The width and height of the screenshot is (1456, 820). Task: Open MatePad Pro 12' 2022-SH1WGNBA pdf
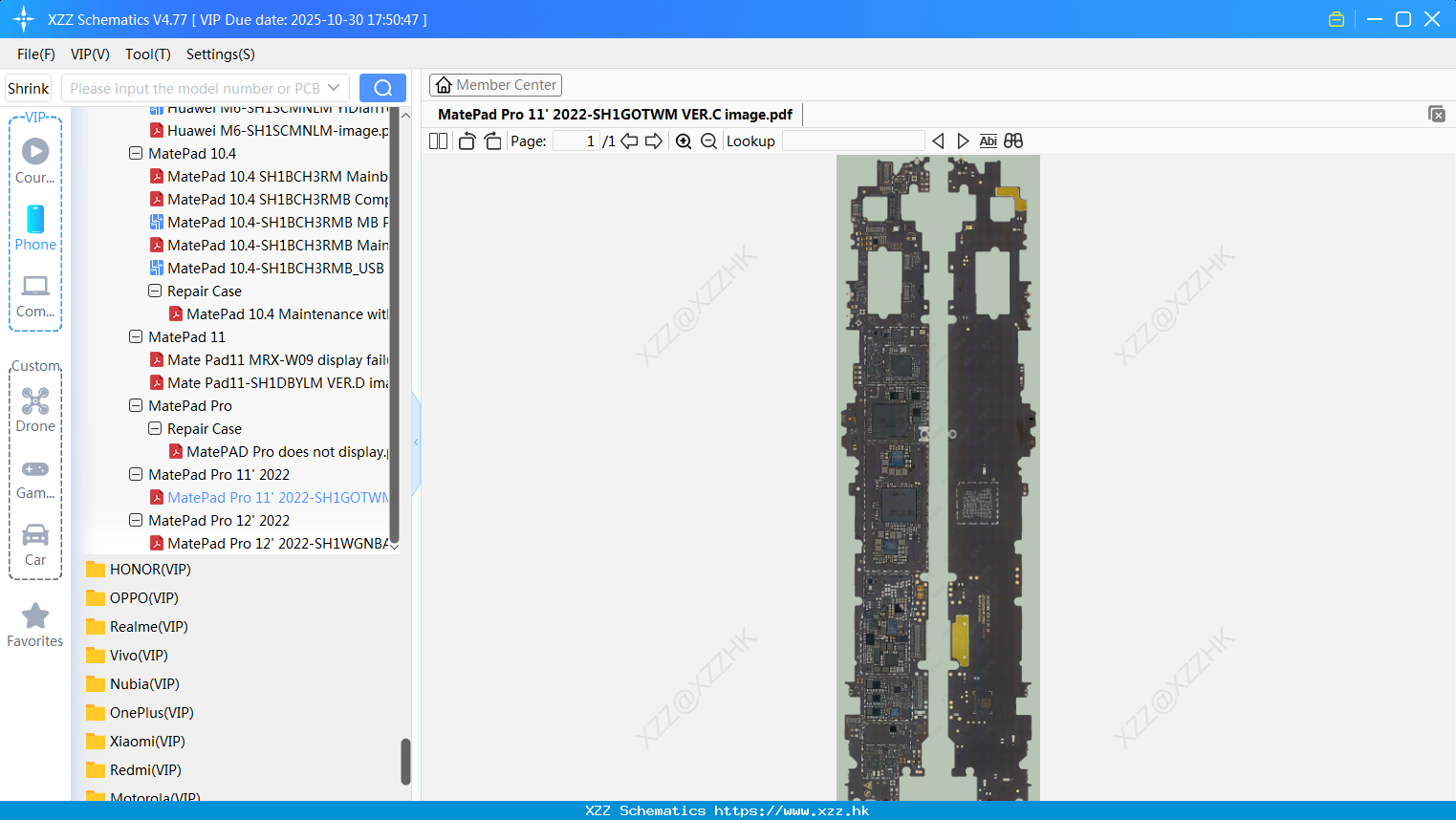[270, 543]
